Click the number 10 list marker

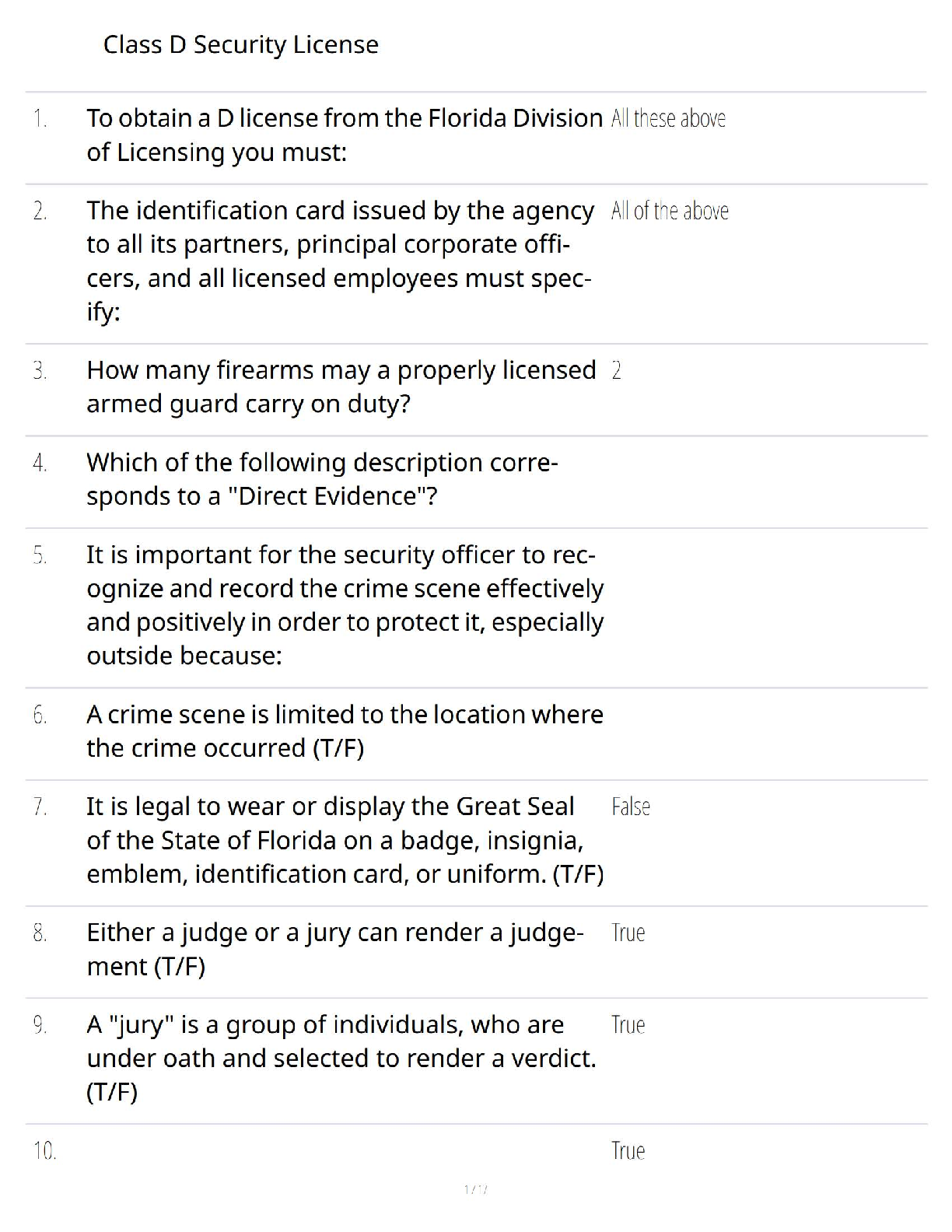click(x=44, y=1151)
